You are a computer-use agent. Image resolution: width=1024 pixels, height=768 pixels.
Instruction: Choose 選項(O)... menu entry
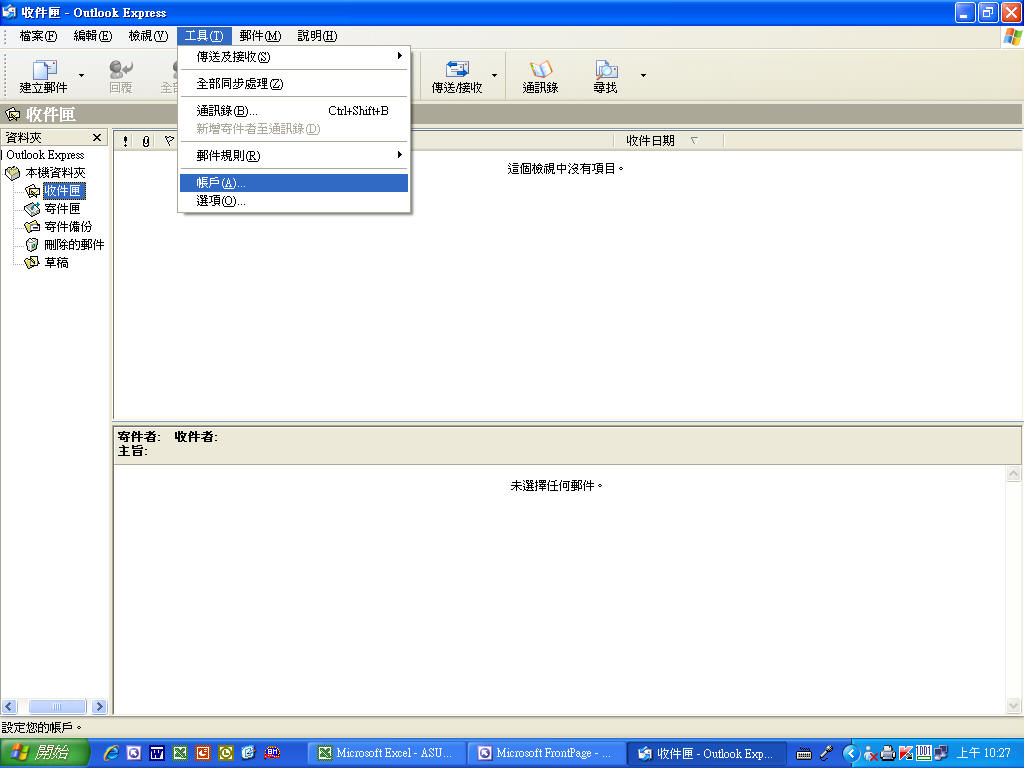294,201
